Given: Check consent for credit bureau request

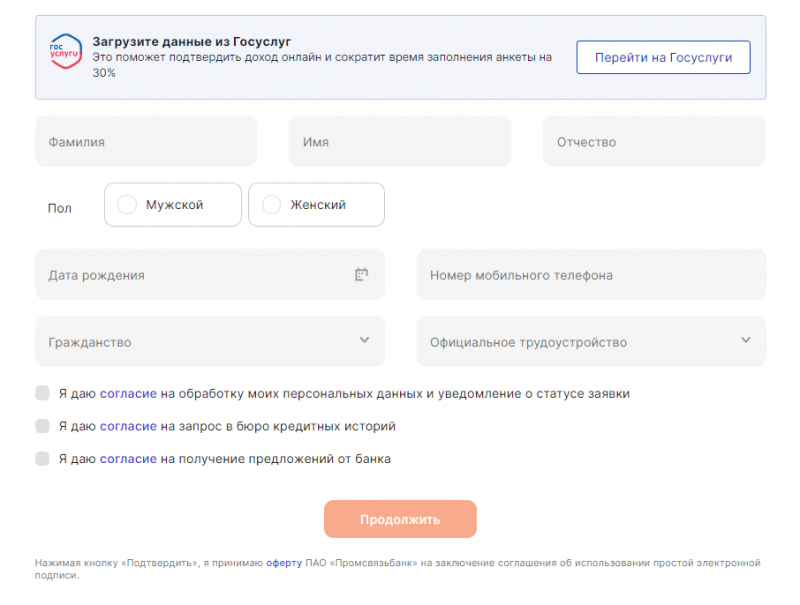Looking at the screenshot, I should [41, 425].
